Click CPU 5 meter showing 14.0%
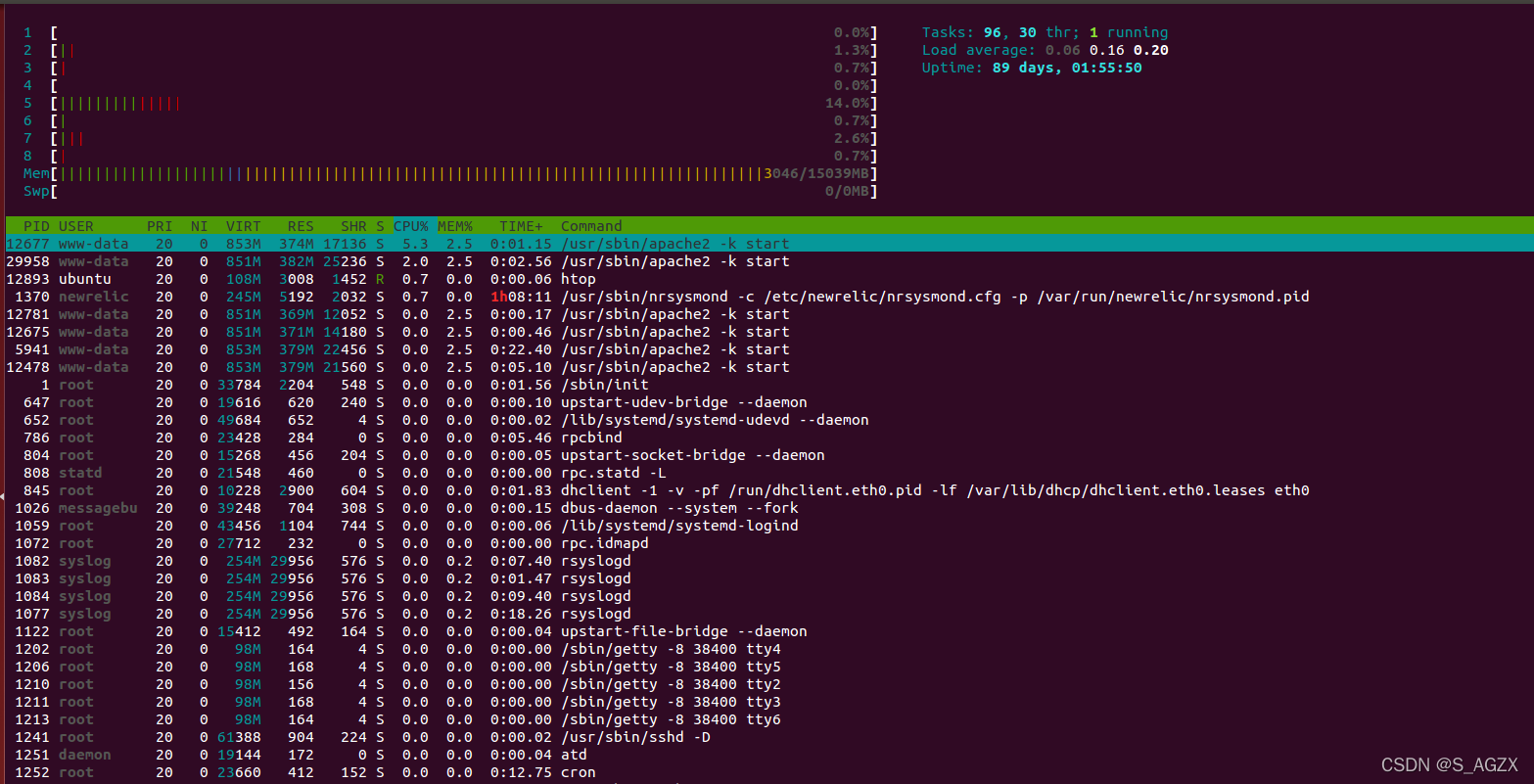This screenshot has width=1534, height=784. point(450,103)
